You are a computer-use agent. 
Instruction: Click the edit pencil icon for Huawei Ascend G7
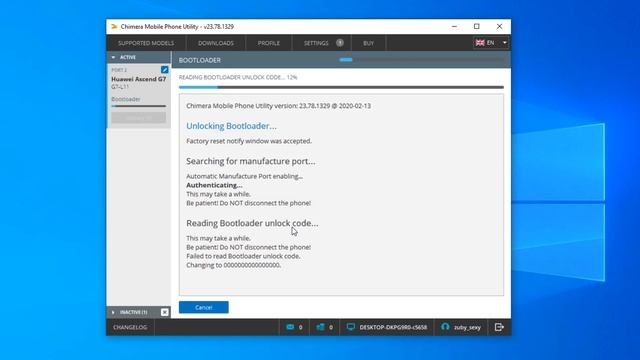pos(164,70)
